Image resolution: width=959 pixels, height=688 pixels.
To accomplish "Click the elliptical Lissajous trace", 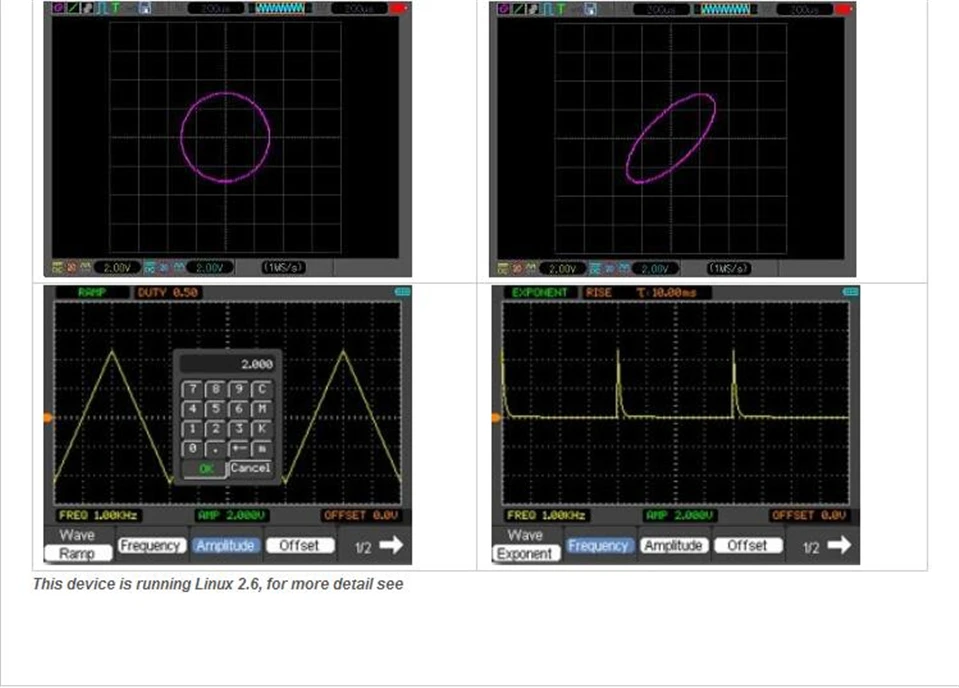I will 671,138.
